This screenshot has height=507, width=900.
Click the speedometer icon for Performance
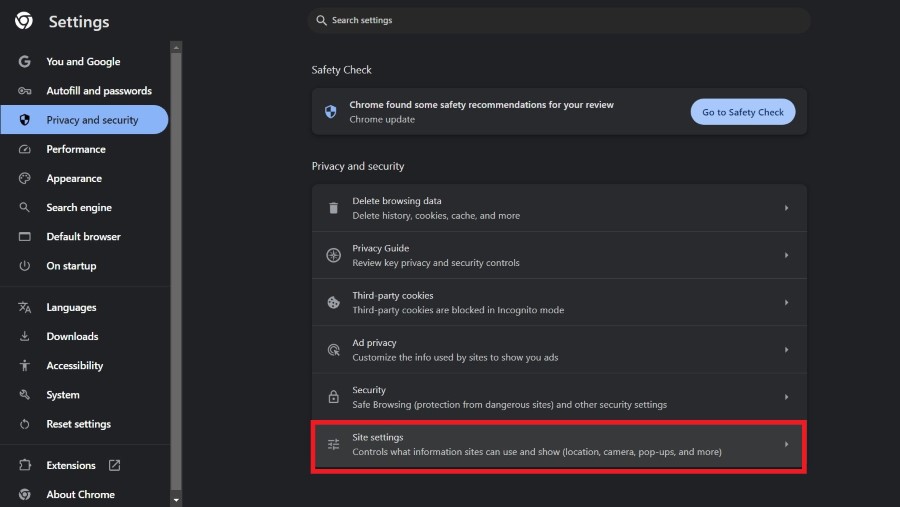(24, 149)
